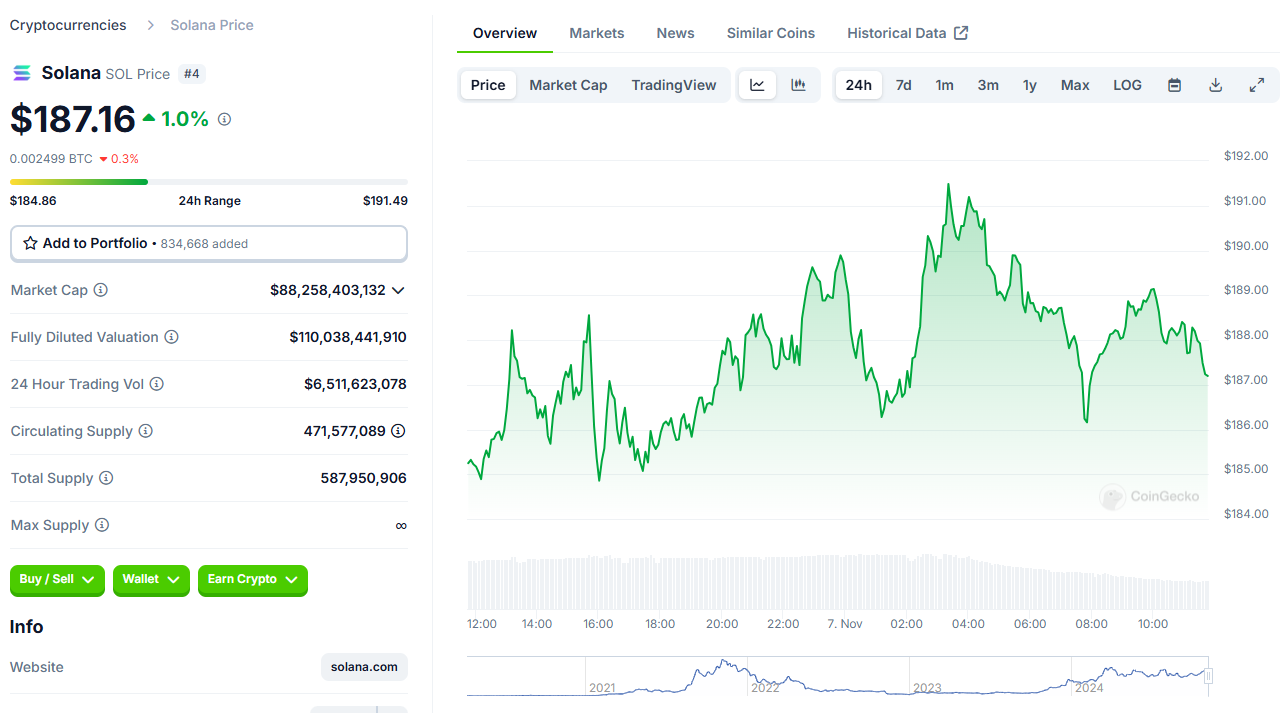This screenshot has width=1286, height=717.
Task: Open the Historical Data tab
Action: click(908, 33)
